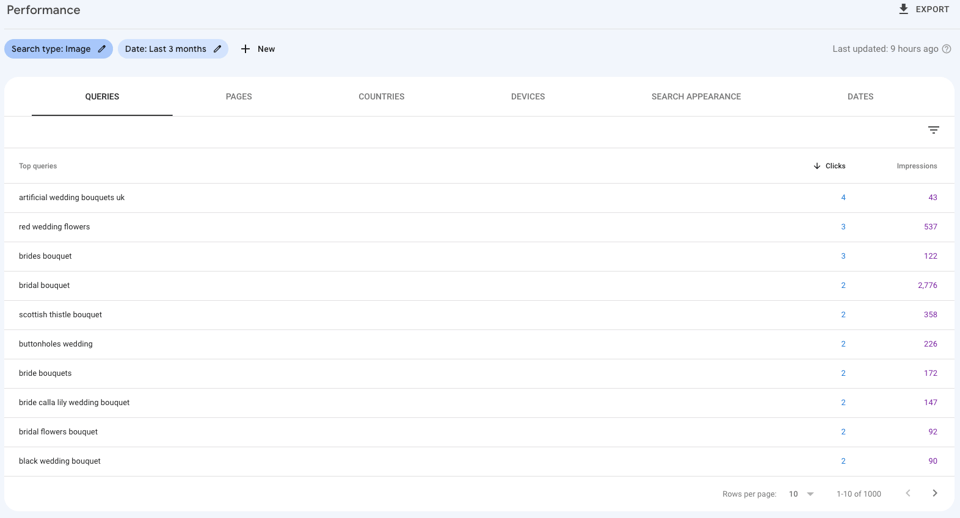Select query 'bride calla lily wedding bouquet'

(74, 402)
